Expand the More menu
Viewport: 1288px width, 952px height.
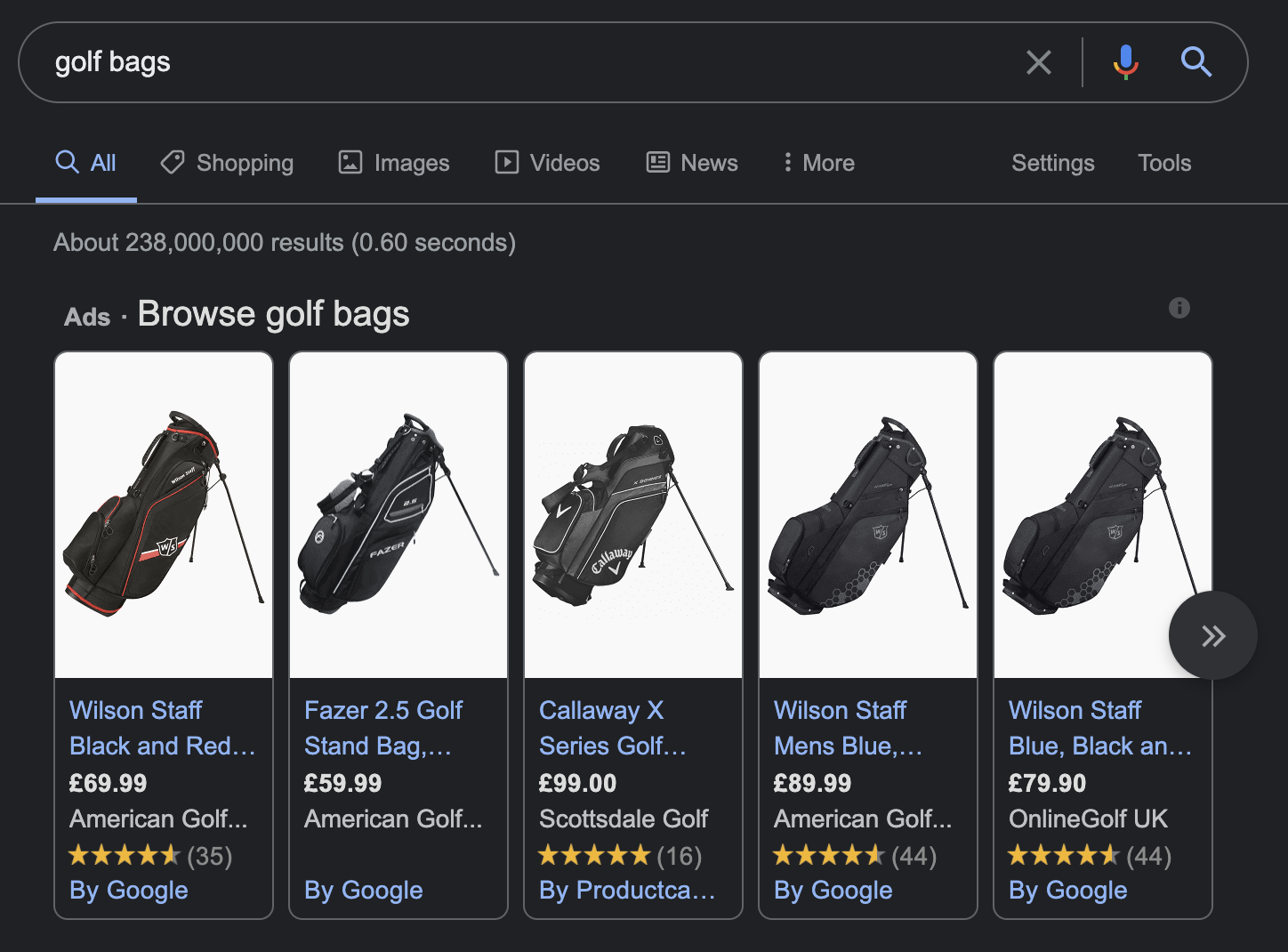818,163
